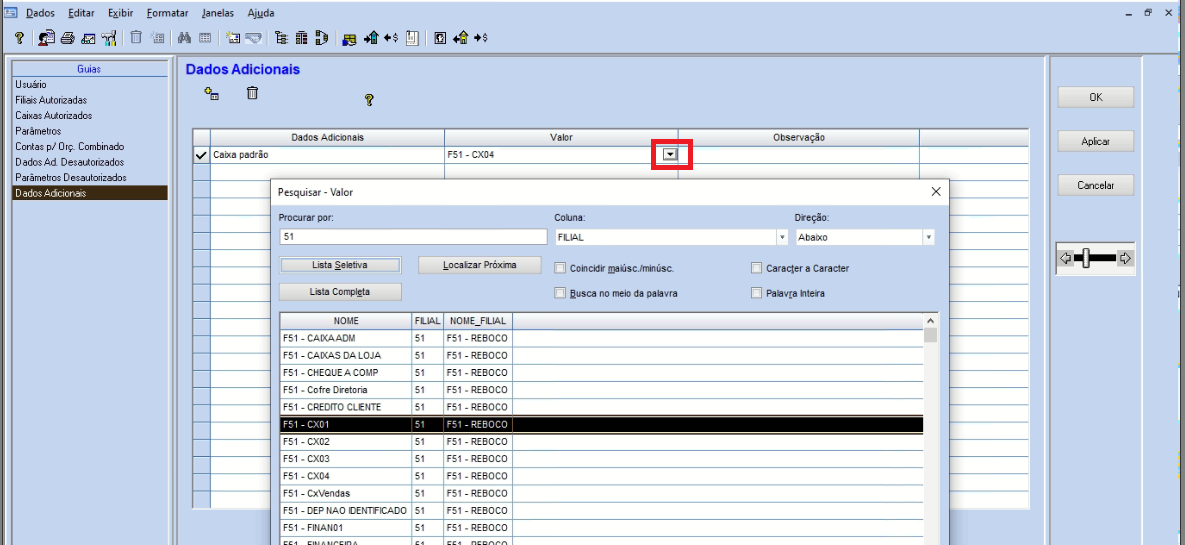Select Contas p/ Orç. Combinado guide

coord(90,147)
